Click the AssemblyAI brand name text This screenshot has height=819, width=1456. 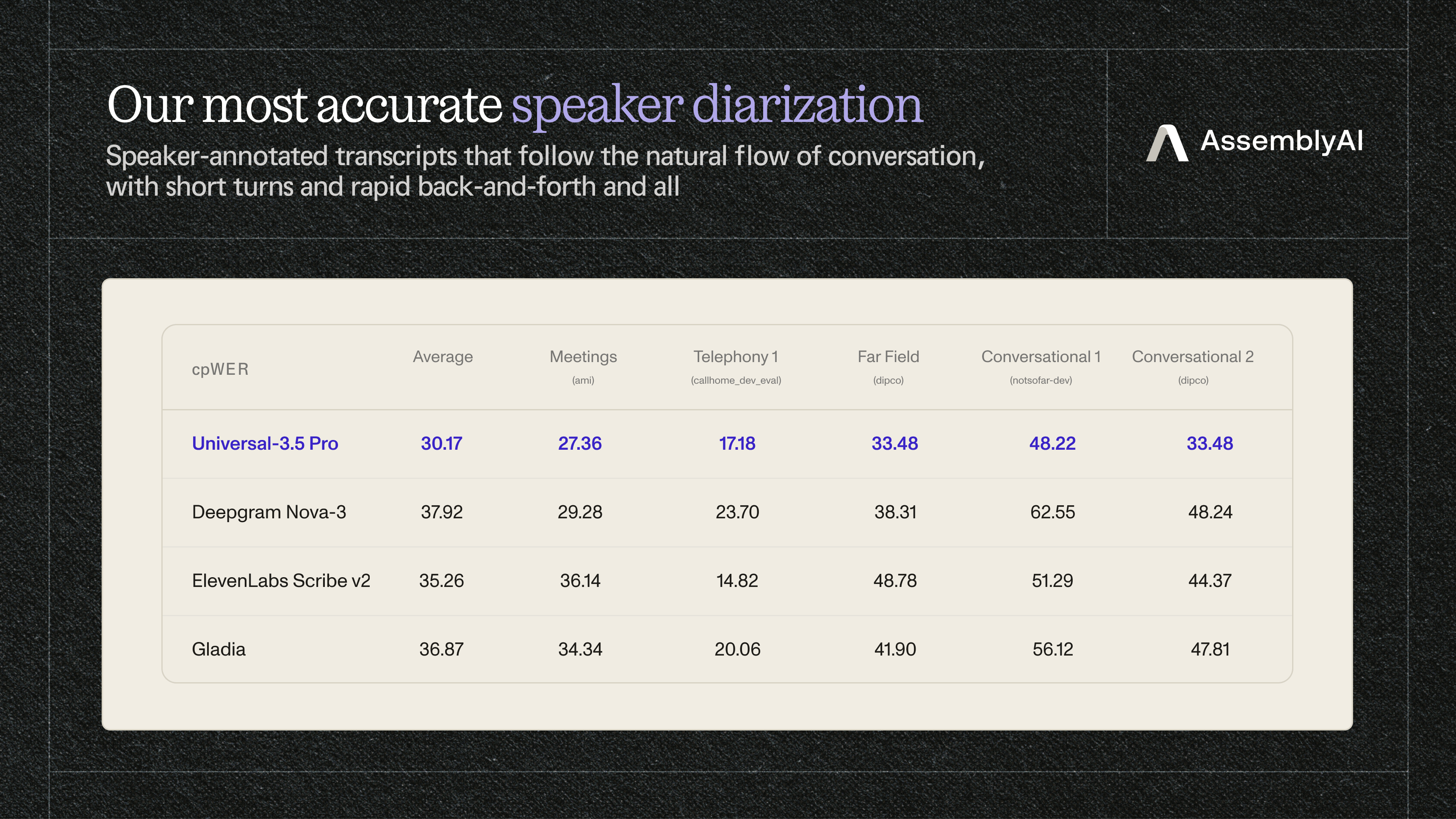(1282, 141)
